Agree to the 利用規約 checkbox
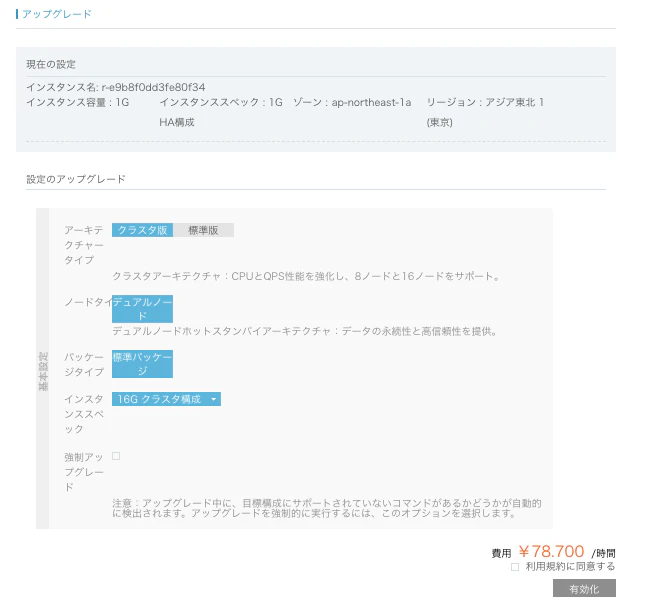The image size is (656, 611). (x=515, y=567)
